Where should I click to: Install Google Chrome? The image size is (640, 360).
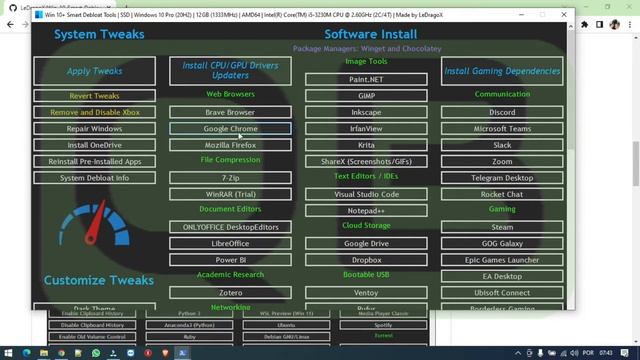click(231, 129)
